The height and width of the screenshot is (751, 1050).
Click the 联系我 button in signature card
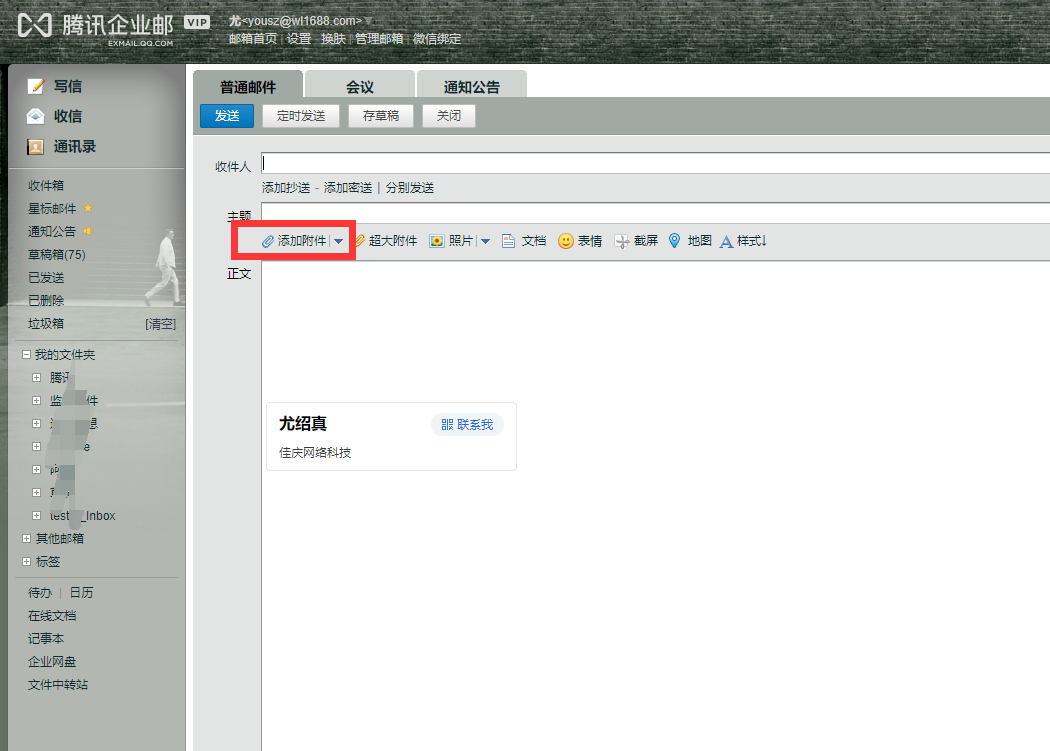(x=467, y=425)
